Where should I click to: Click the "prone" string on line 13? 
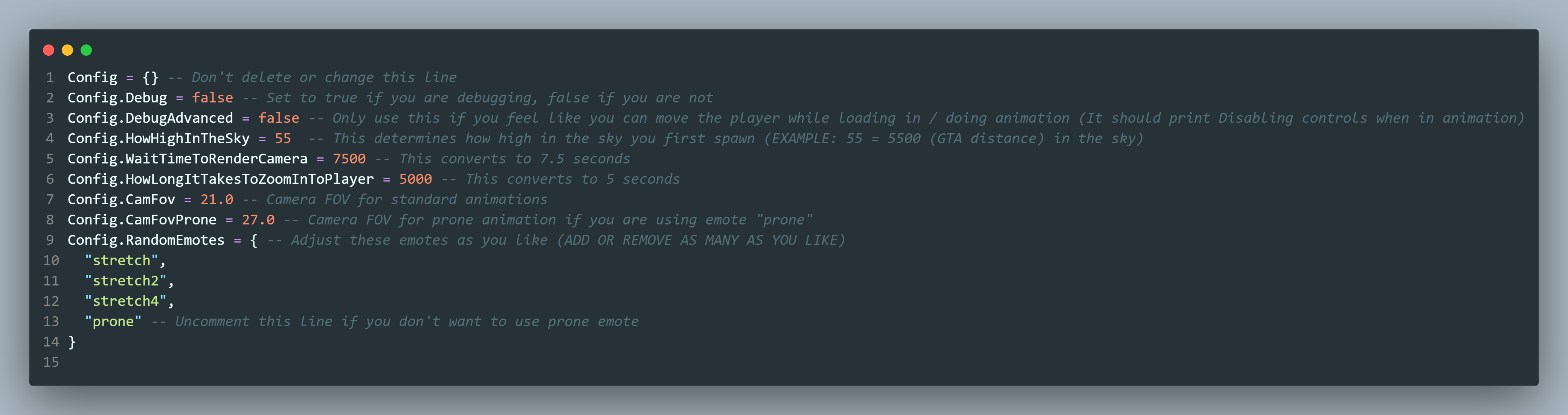(113, 321)
